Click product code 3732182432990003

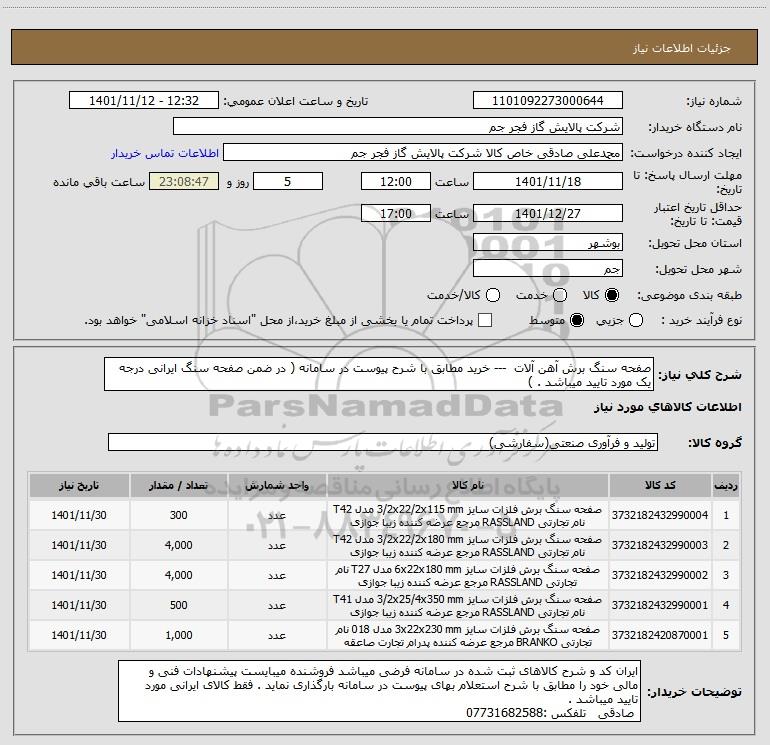660,545
